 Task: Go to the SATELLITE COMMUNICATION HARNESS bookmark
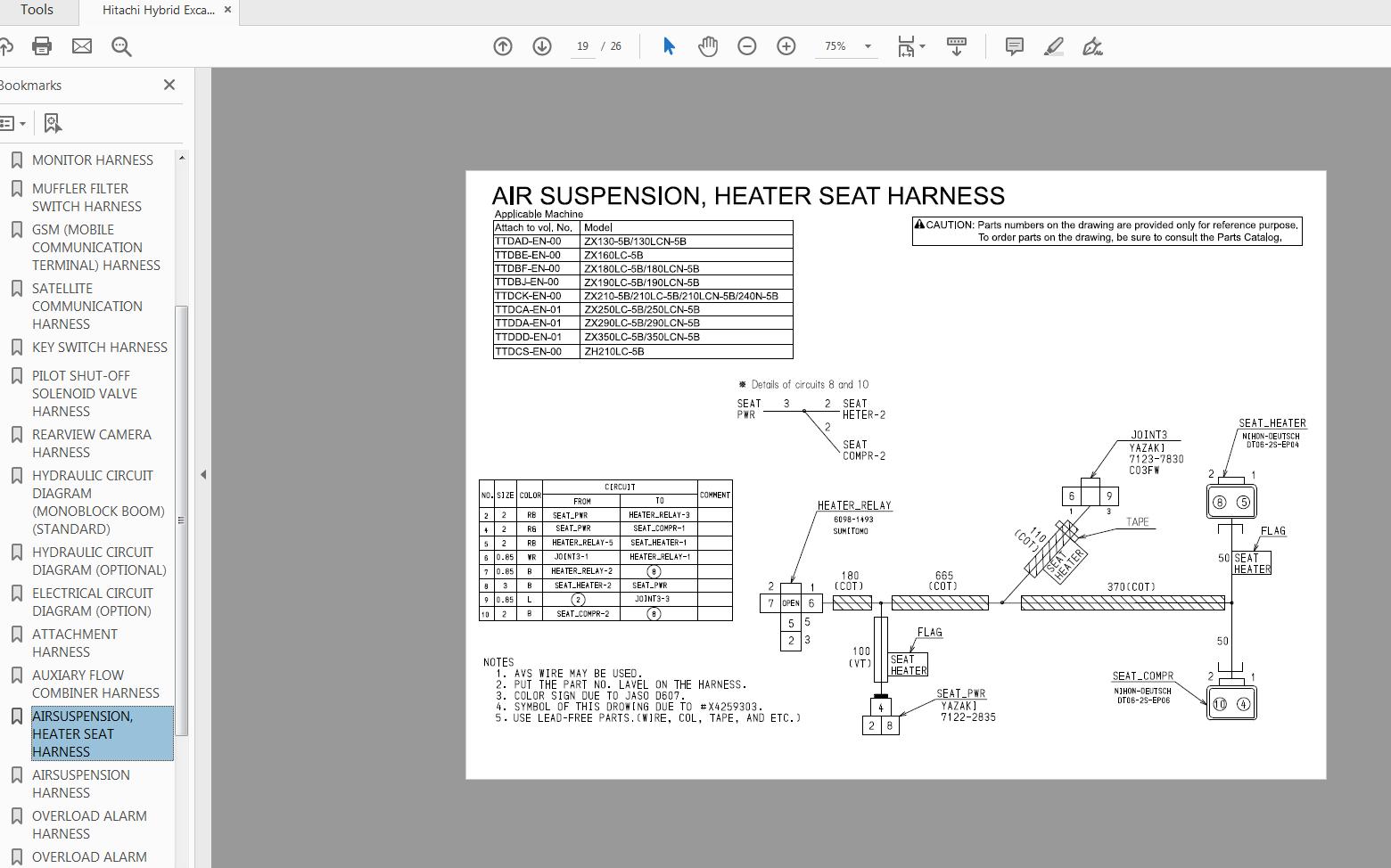tap(86, 306)
